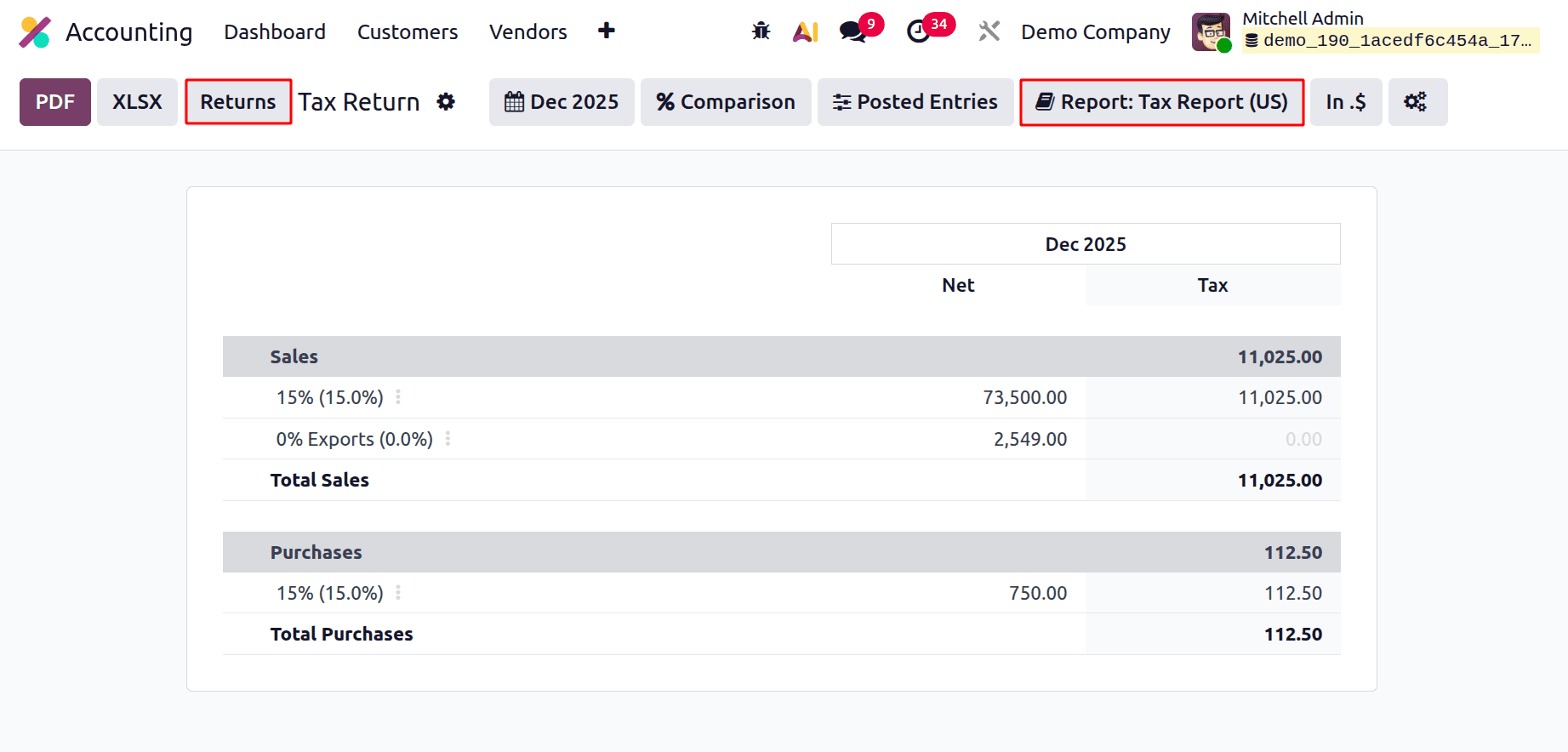This screenshot has height=752, width=1568.
Task: Open the AI assistant icon
Action: [x=806, y=31]
